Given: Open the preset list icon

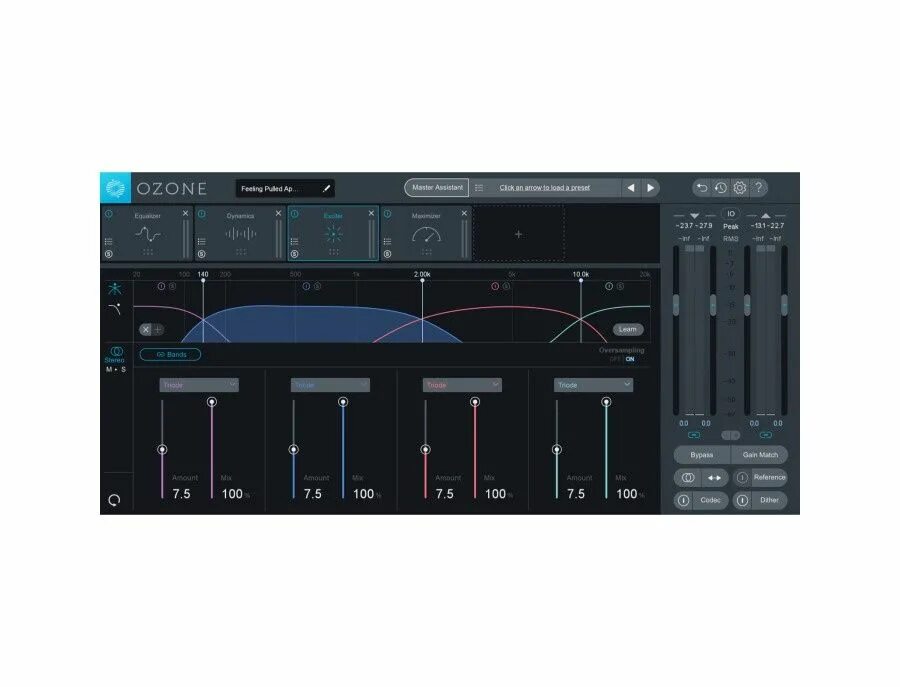Looking at the screenshot, I should tap(479, 188).
